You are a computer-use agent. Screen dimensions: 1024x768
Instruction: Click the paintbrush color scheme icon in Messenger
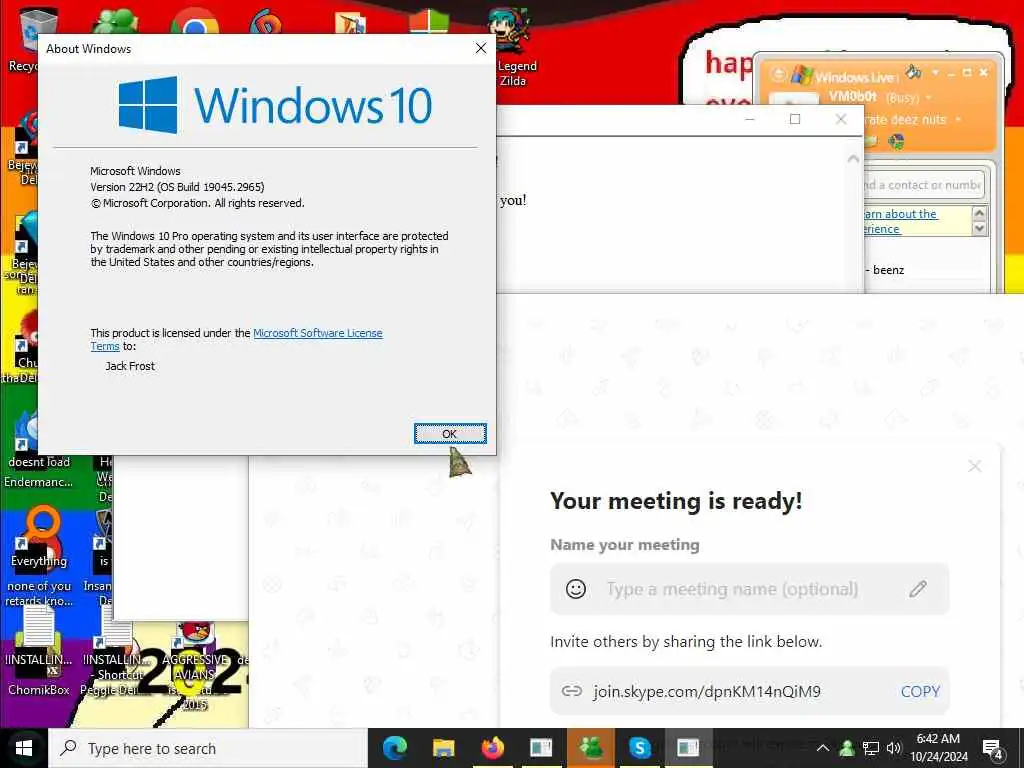(913, 71)
